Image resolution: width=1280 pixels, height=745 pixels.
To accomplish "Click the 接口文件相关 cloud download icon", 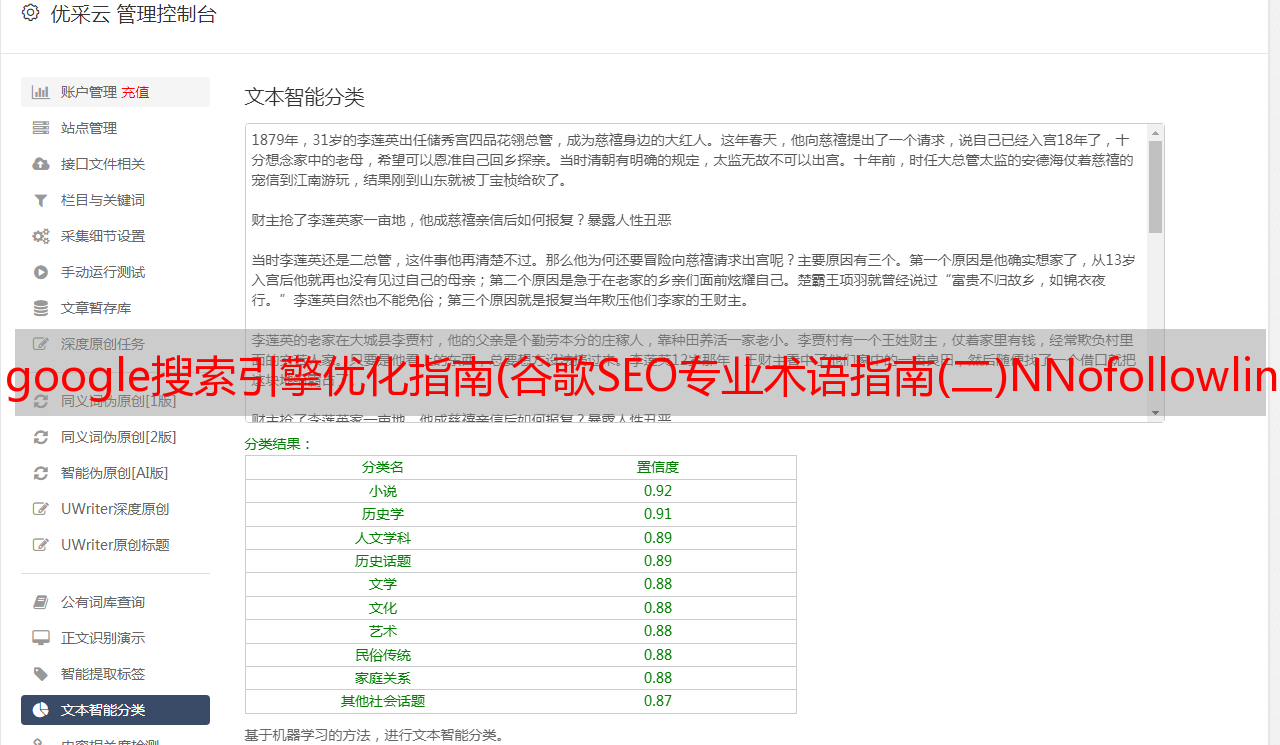I will tap(40, 164).
